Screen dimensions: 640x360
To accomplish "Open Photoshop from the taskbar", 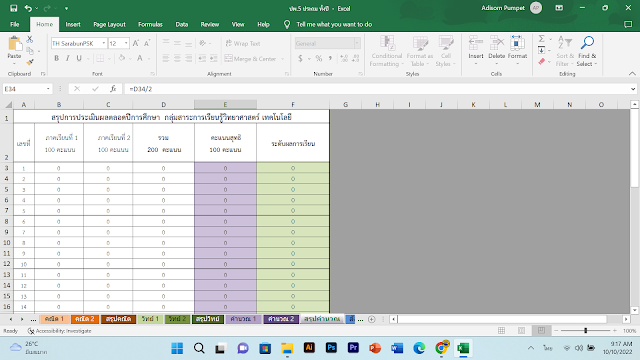I will (331, 348).
